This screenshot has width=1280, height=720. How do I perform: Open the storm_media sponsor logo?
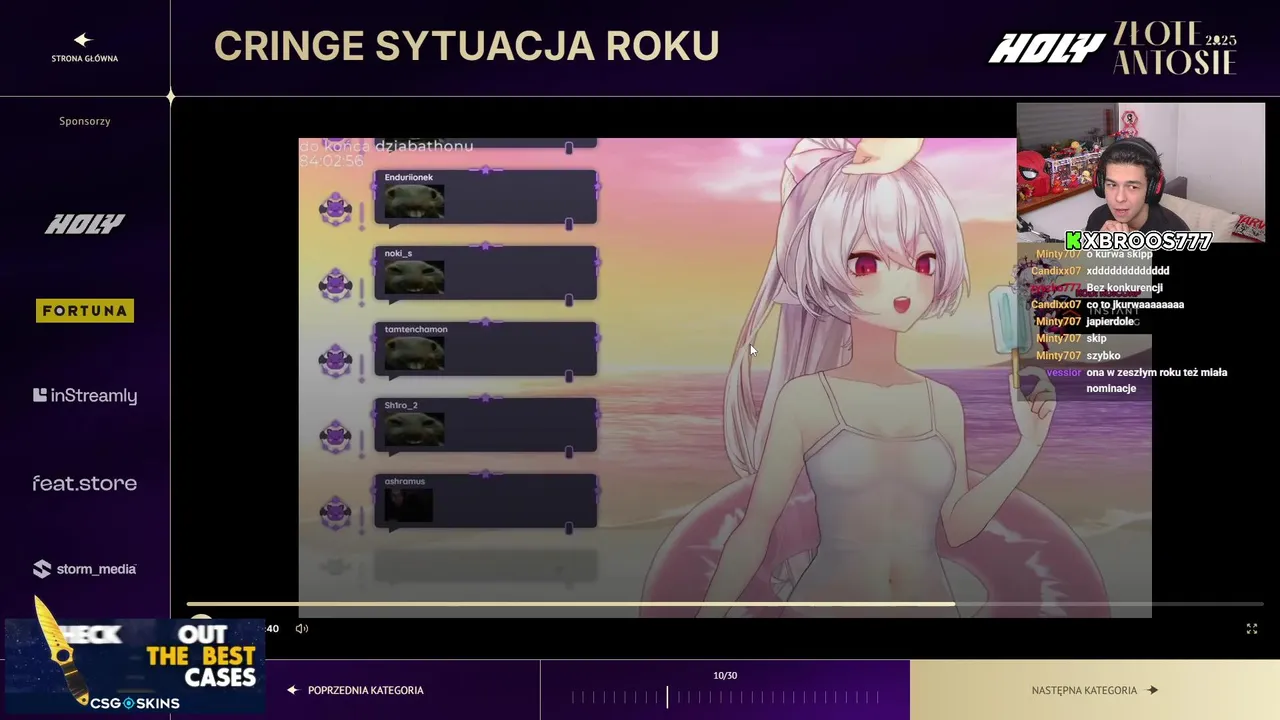[x=85, y=569]
